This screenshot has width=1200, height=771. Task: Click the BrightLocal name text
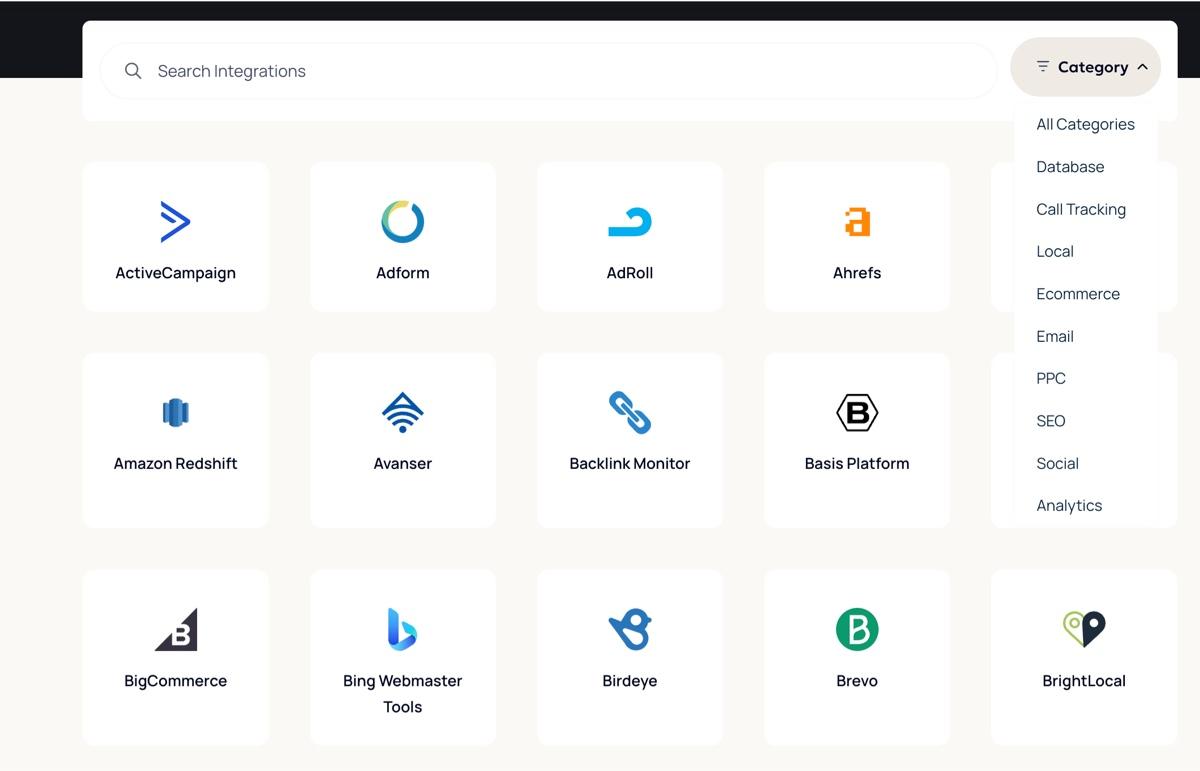tap(1084, 681)
